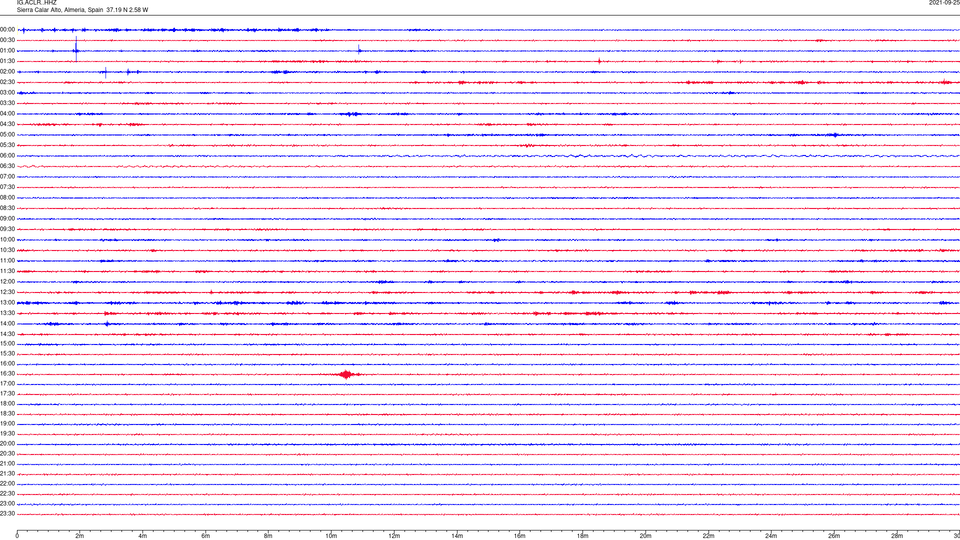Screen dimensions: 960x540
Task: Click the 10:00 time label
Action: tap(7, 239)
